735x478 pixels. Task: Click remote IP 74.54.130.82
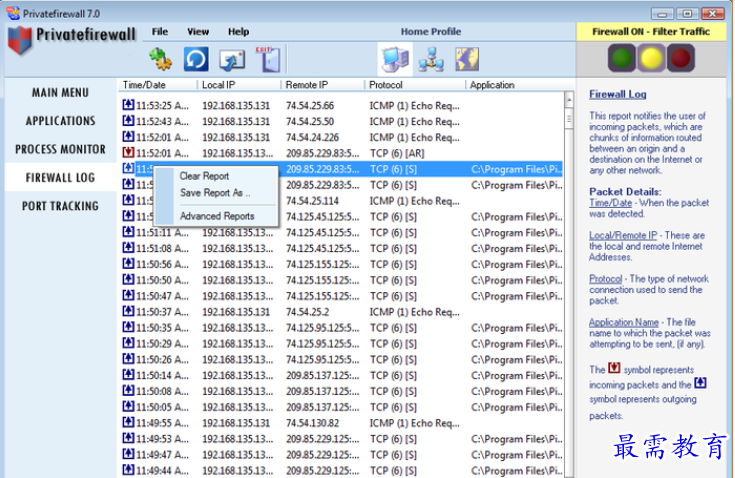click(312, 423)
